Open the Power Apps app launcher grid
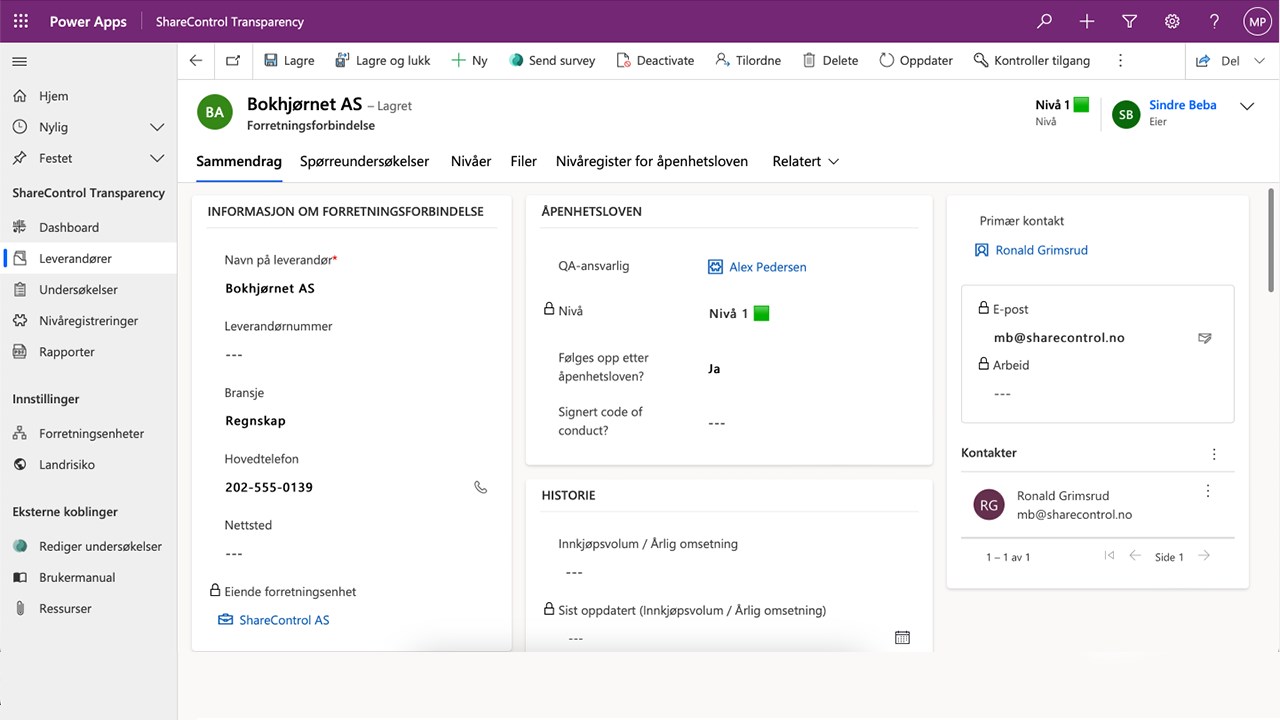Viewport: 1280px width, 720px height. pos(21,21)
